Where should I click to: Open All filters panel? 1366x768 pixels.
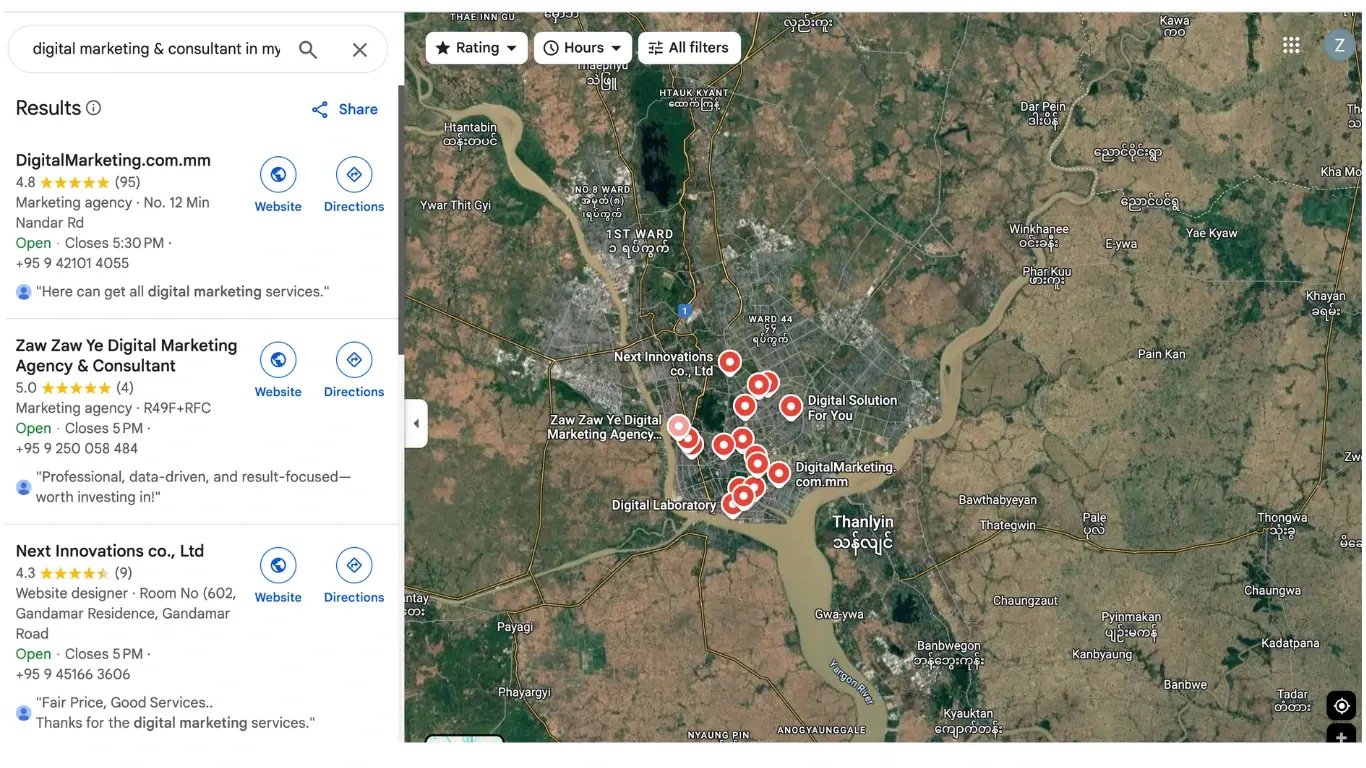pyautogui.click(x=689, y=48)
